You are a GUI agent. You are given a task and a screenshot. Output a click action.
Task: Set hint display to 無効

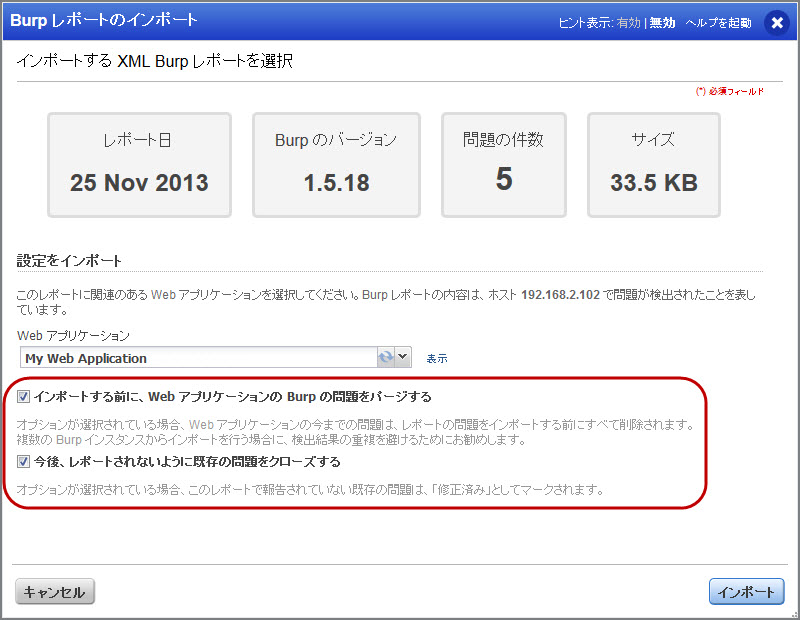tap(662, 22)
